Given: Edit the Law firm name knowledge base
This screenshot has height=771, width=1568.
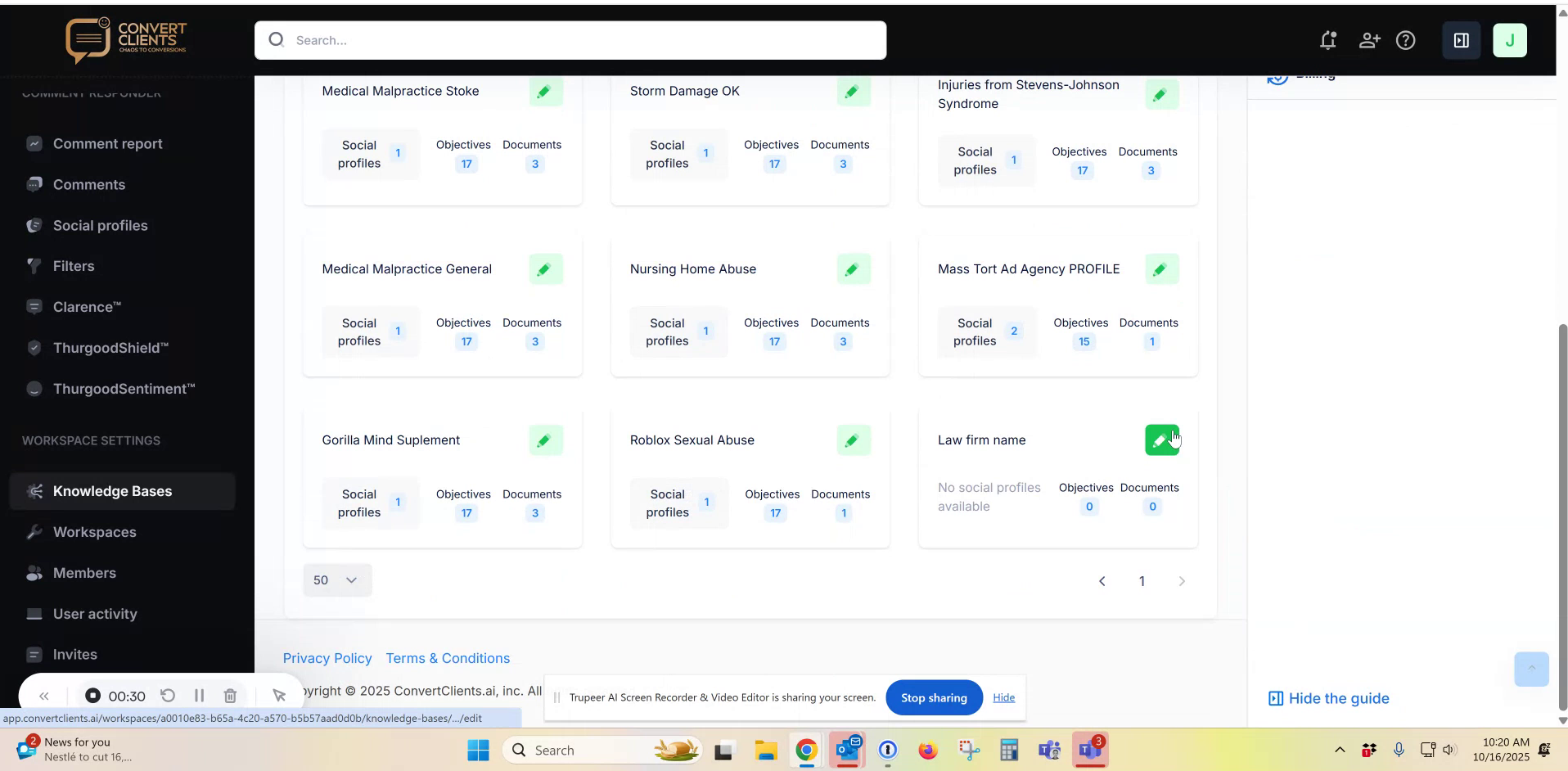Looking at the screenshot, I should [1162, 440].
